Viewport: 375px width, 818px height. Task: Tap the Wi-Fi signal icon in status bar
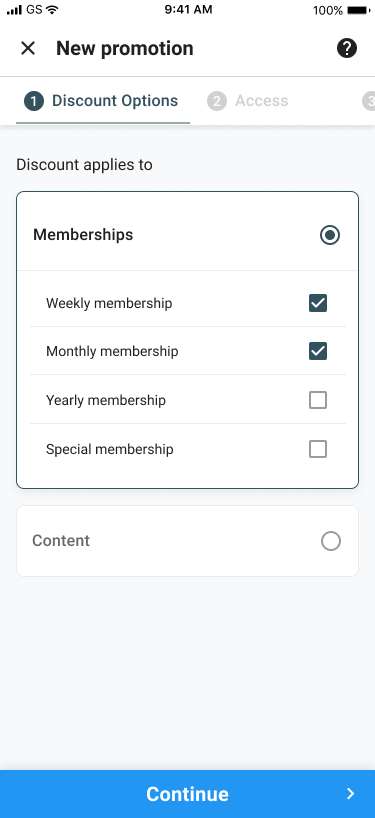coord(52,9)
